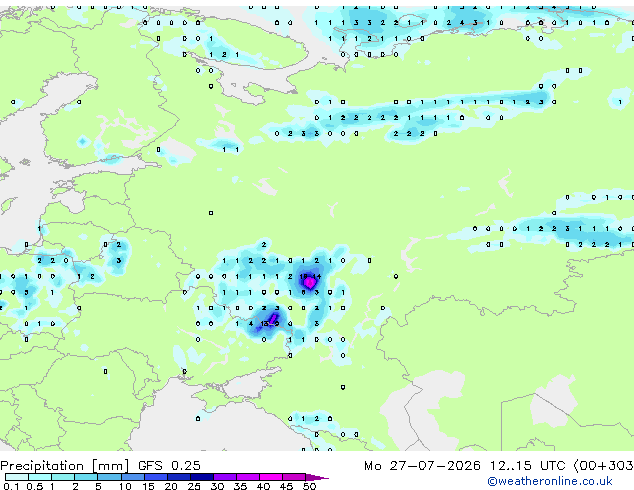Viewport: 634px width, 490px height.
Task: Click the above-50 mm legend arrow tip
Action: coord(317,477)
